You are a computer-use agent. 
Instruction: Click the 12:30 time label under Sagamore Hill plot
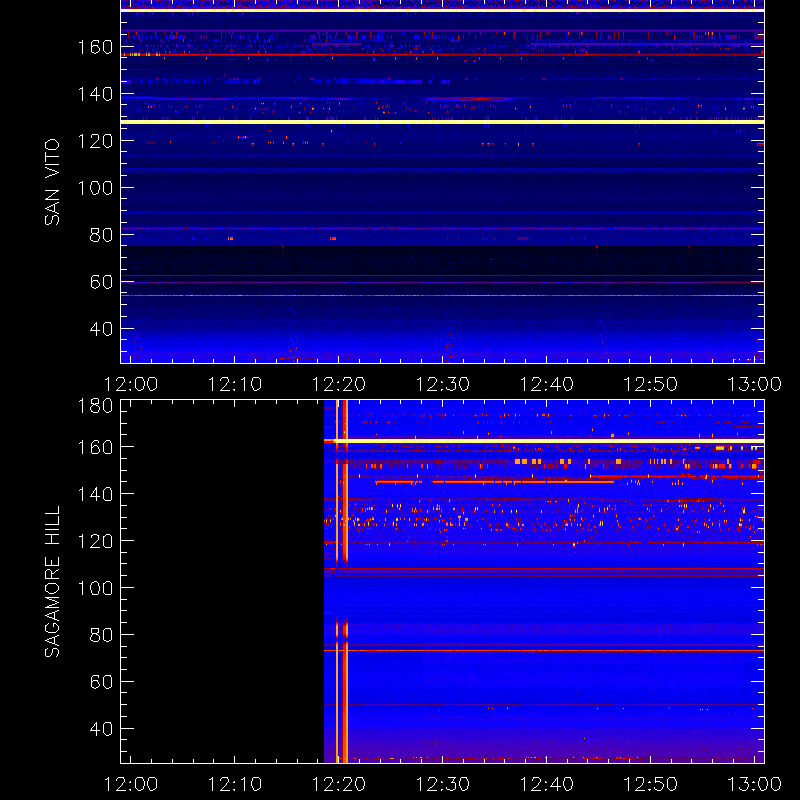coord(443,784)
